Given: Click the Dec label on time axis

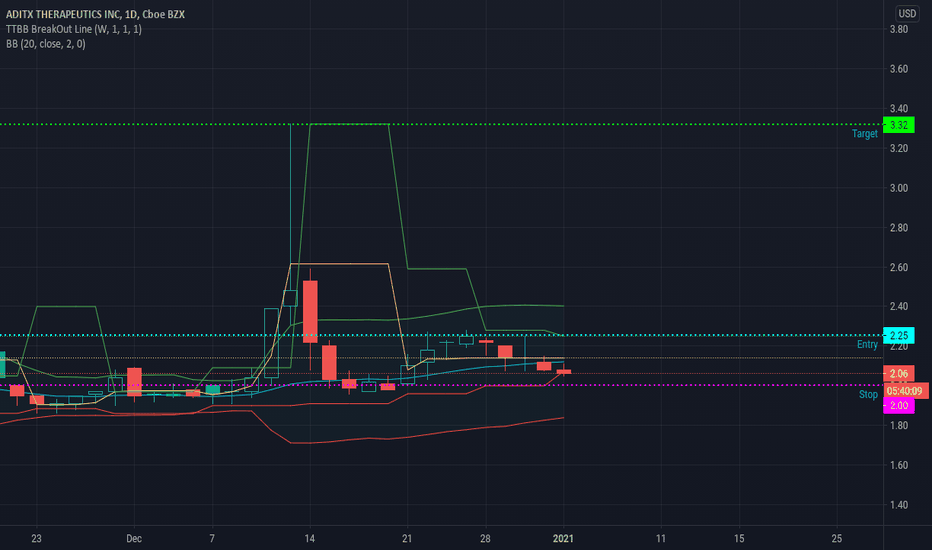Looking at the screenshot, I should click(x=134, y=539).
